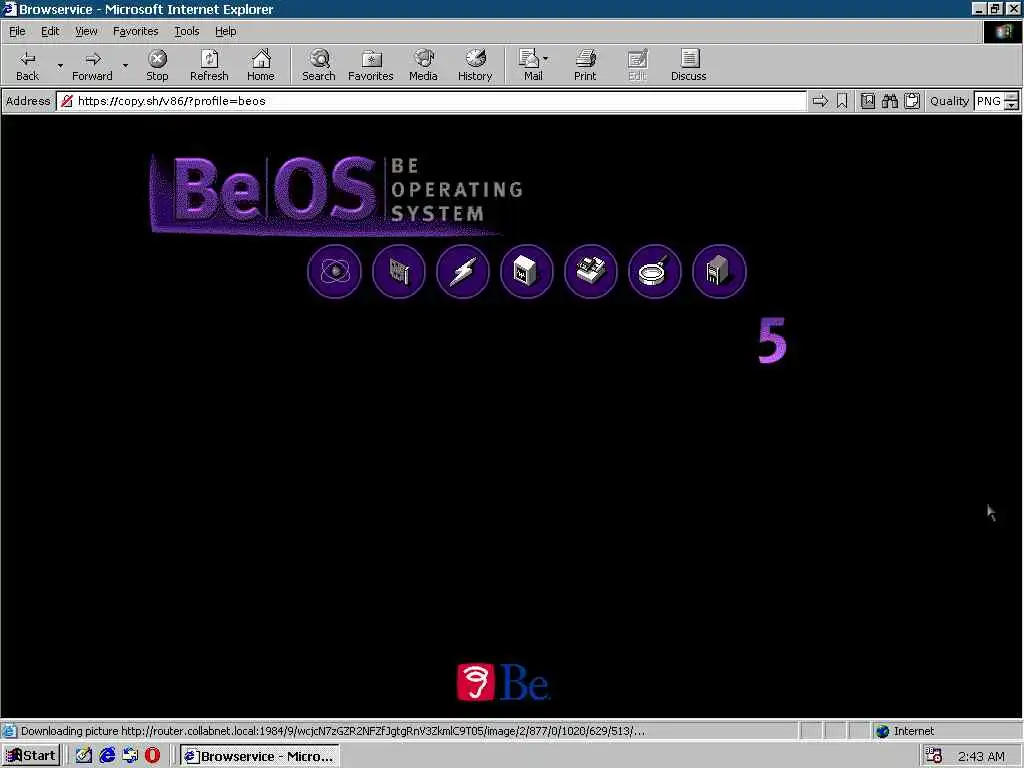This screenshot has height=768, width=1024.
Task: Show the History pane
Action: tap(475, 65)
